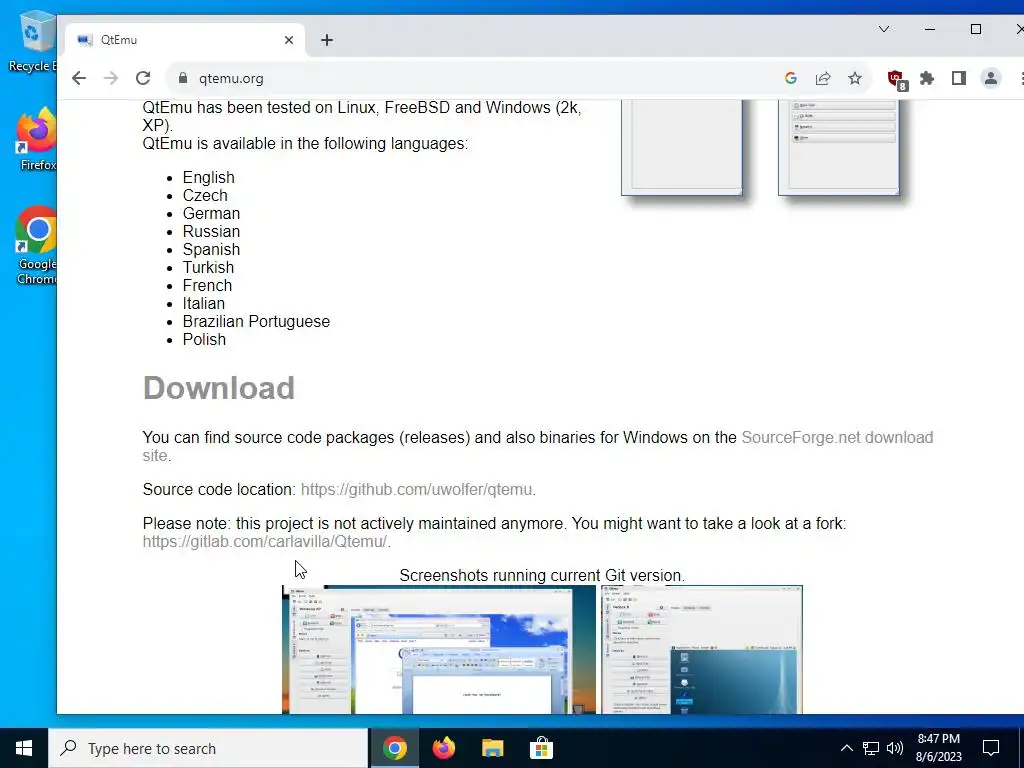Reload the qtemu.org page
The image size is (1024, 768).
(x=143, y=78)
